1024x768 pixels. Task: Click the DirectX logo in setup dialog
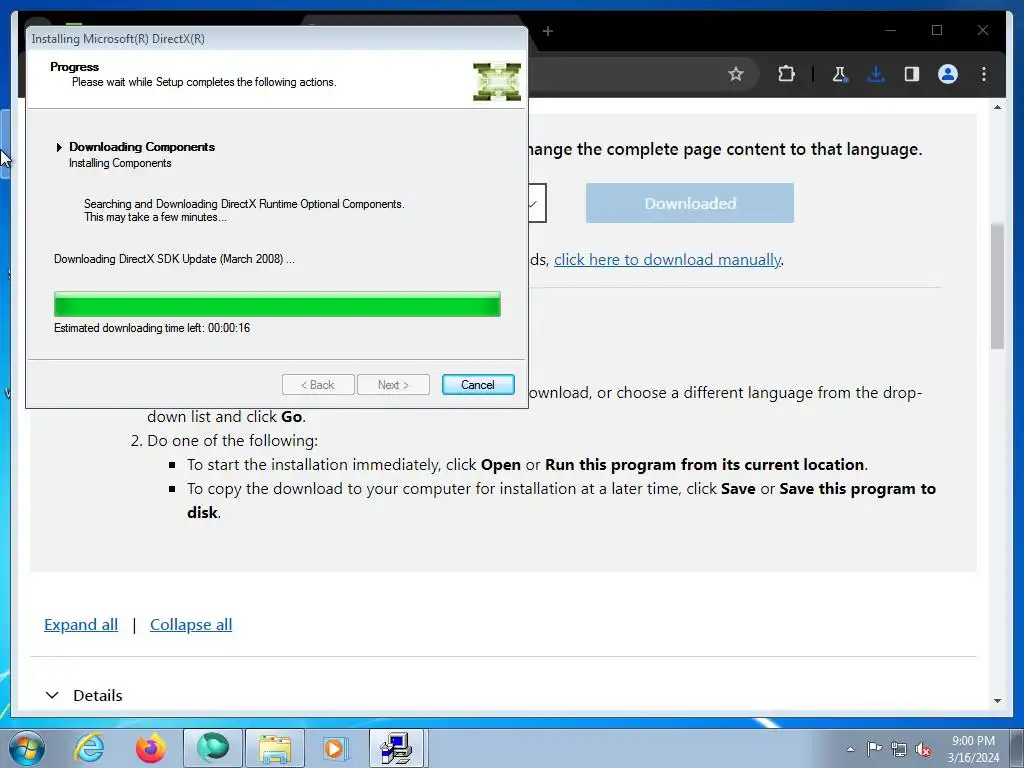tap(497, 82)
